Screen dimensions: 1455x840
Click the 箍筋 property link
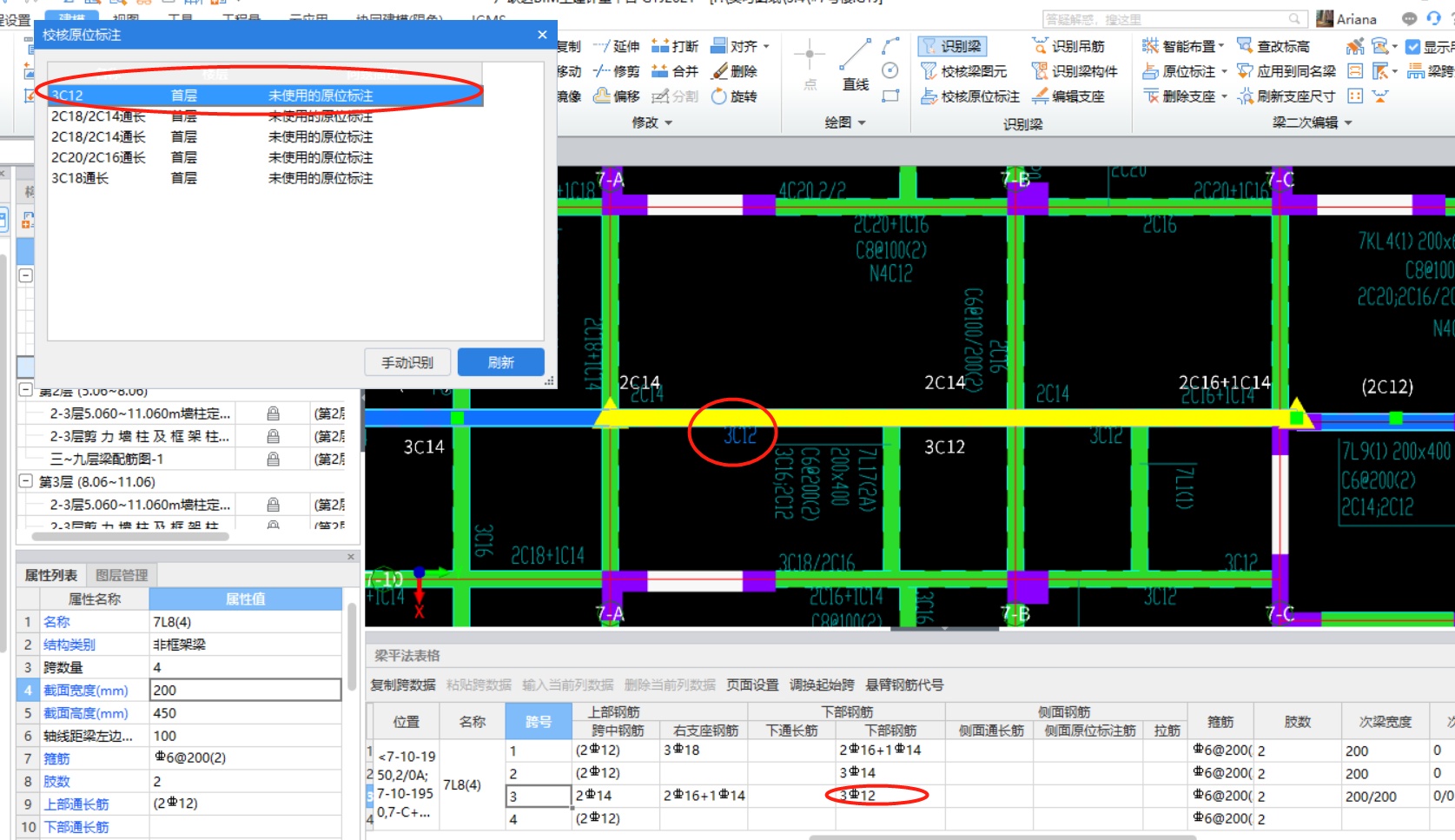click(x=56, y=758)
